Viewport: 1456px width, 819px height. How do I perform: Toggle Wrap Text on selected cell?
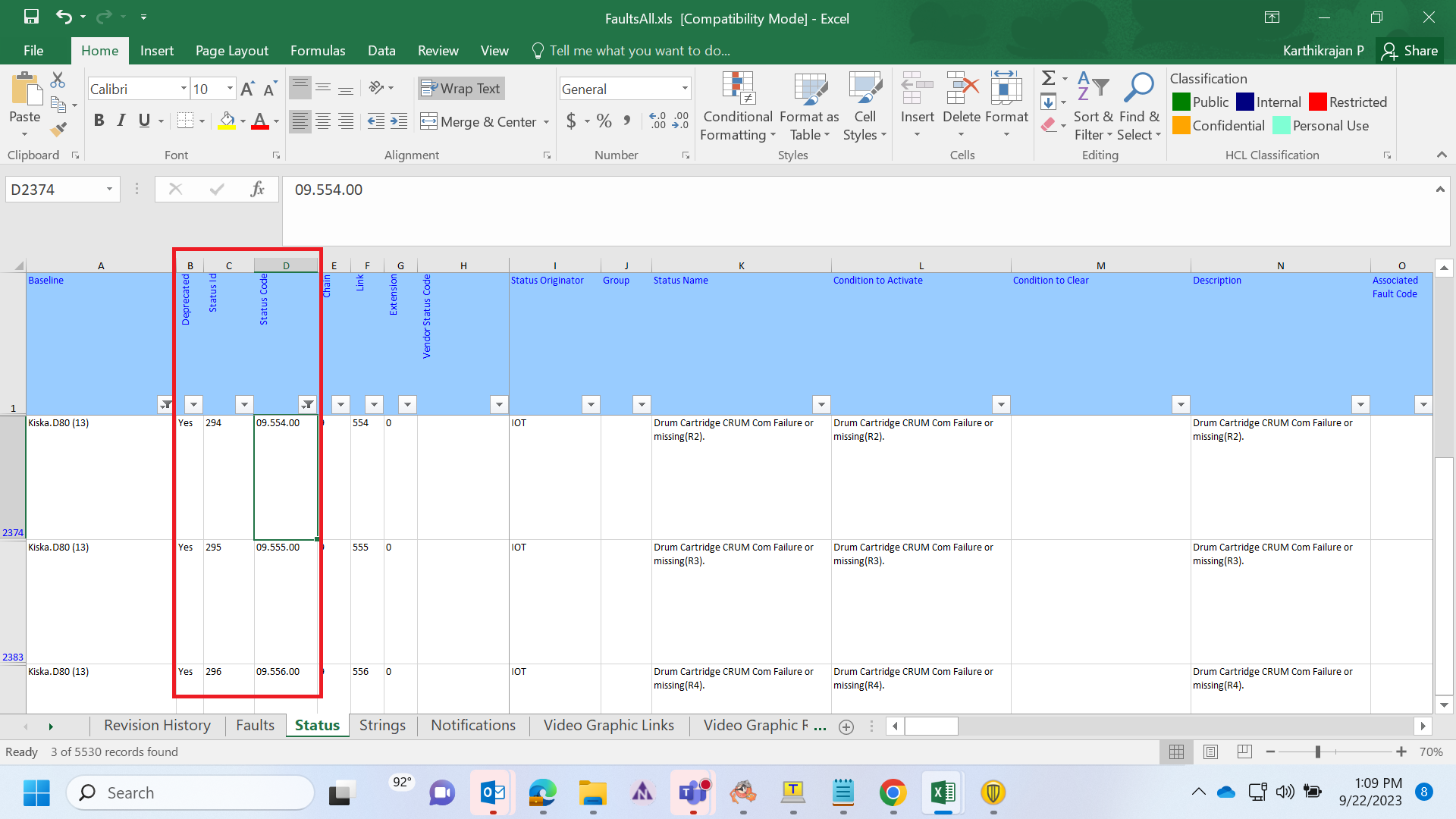click(460, 89)
